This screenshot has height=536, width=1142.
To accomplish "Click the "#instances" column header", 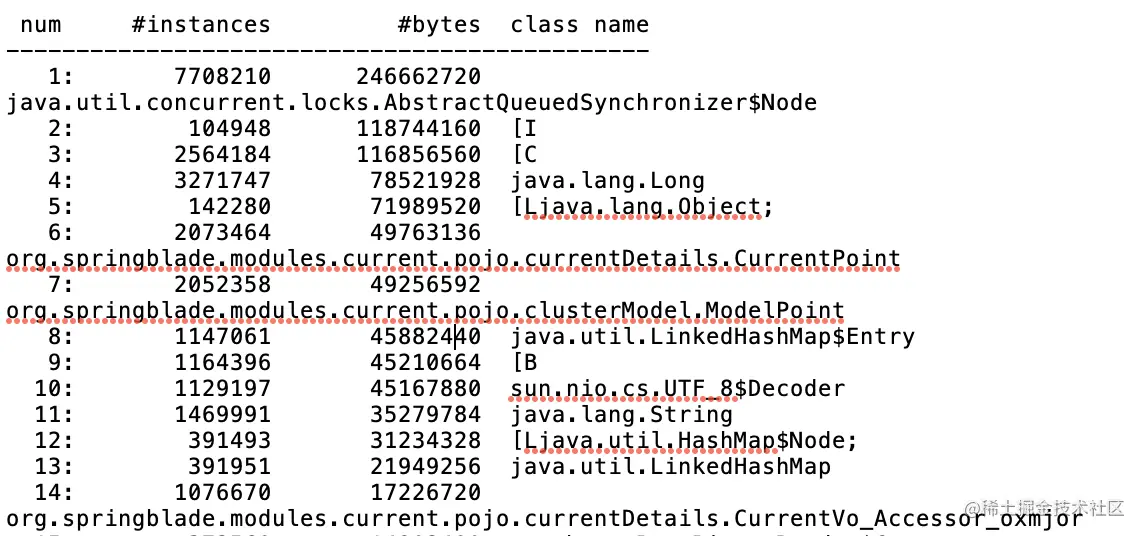I will coord(200,25).
